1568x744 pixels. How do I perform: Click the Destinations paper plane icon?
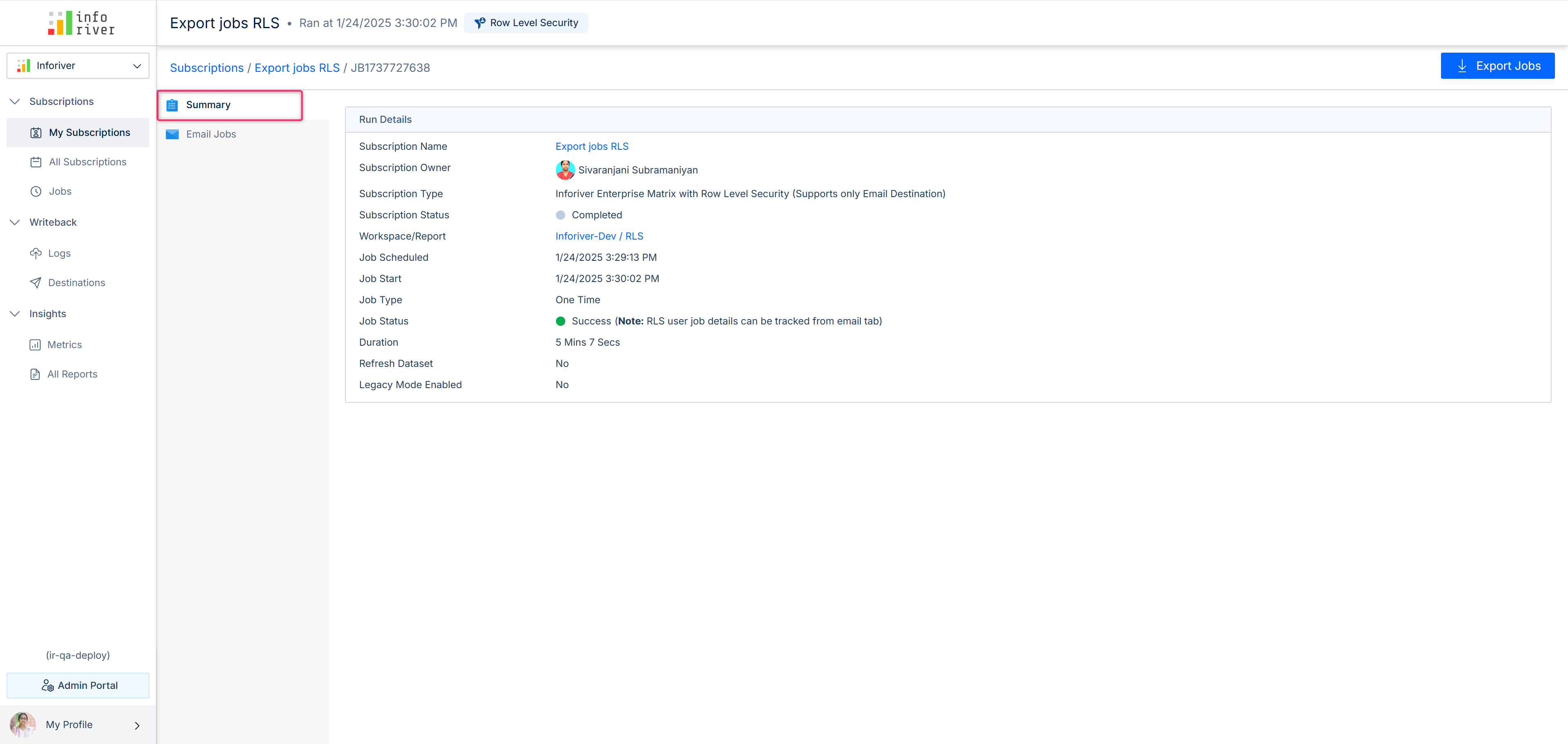click(36, 282)
